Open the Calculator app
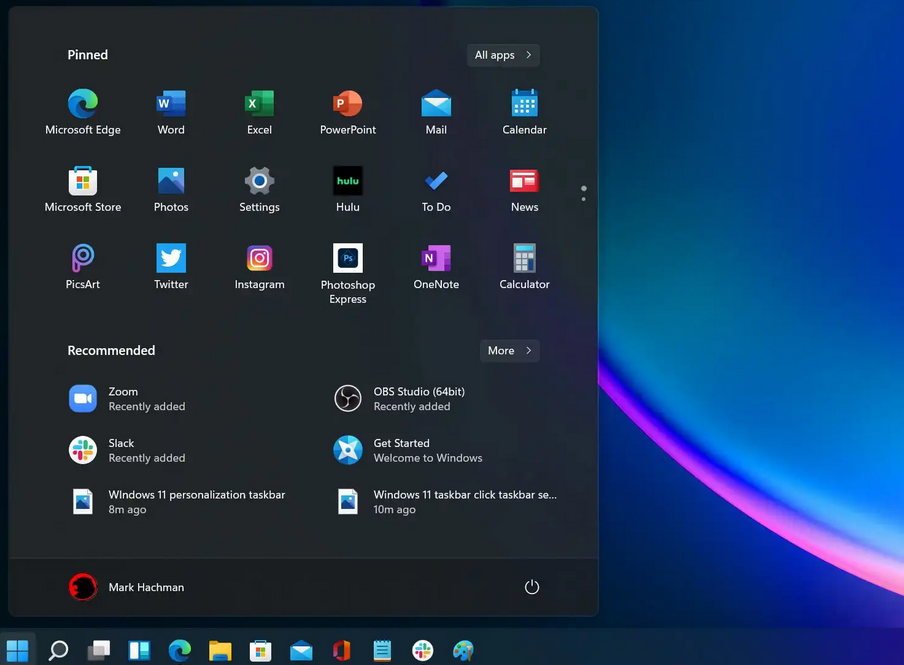The width and height of the screenshot is (904, 665). pos(524,268)
